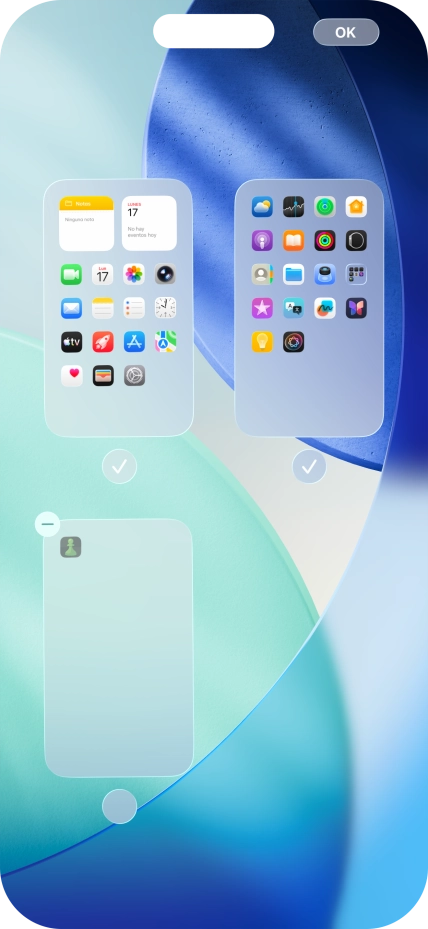Screen dimensions: 428x929
Task: Confirm with the OK button
Action: pos(346,32)
